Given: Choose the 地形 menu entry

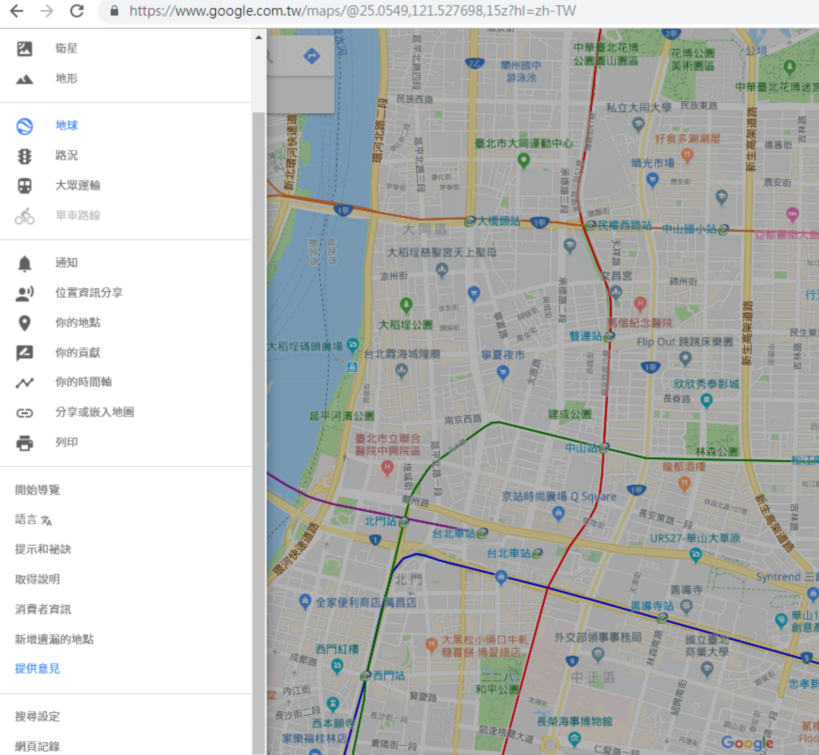Looking at the screenshot, I should click(x=66, y=78).
